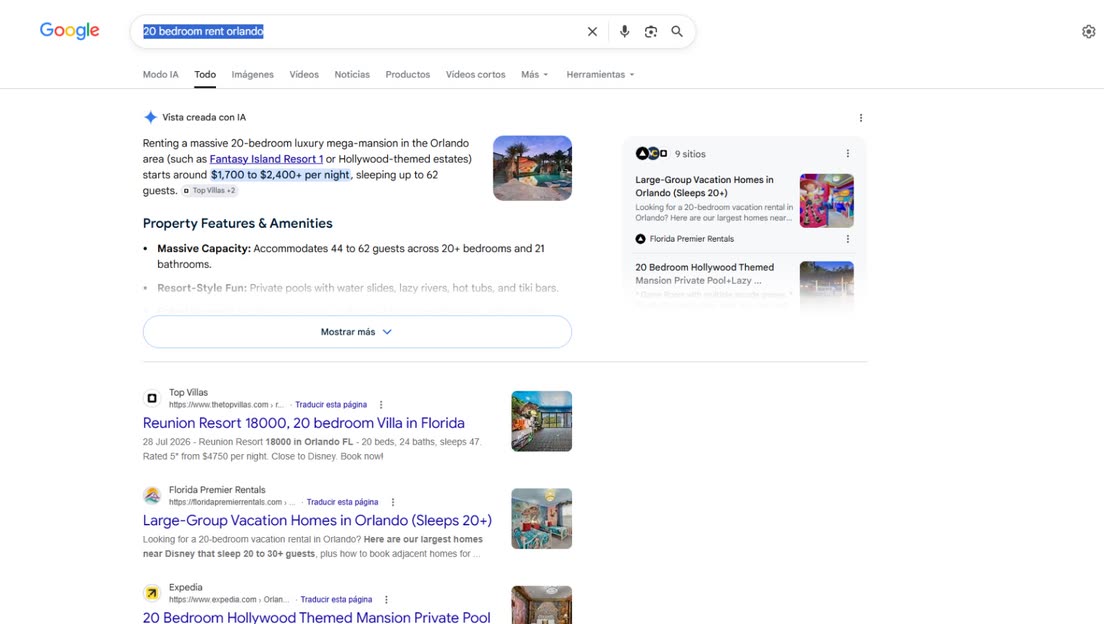This screenshot has width=1104, height=624.
Task: Open AI overview three-dot options
Action: [x=860, y=118]
